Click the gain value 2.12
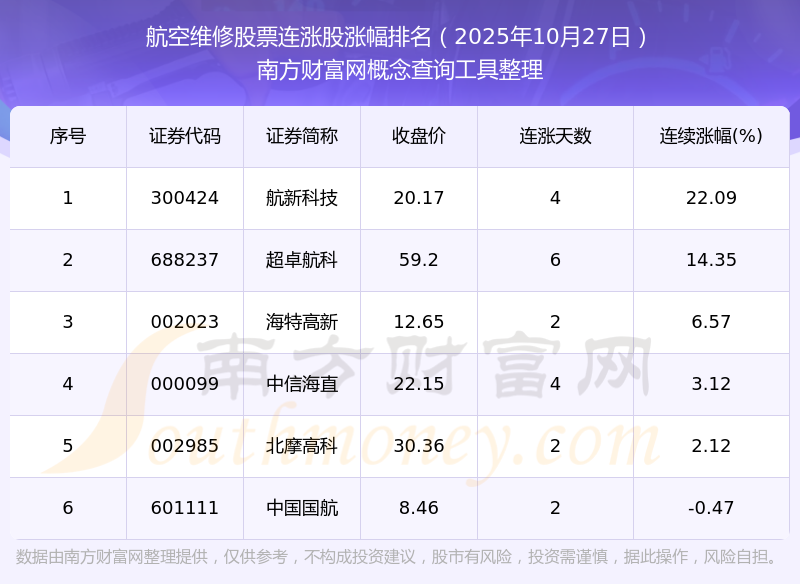Image resolution: width=800 pixels, height=584 pixels. [x=711, y=446]
